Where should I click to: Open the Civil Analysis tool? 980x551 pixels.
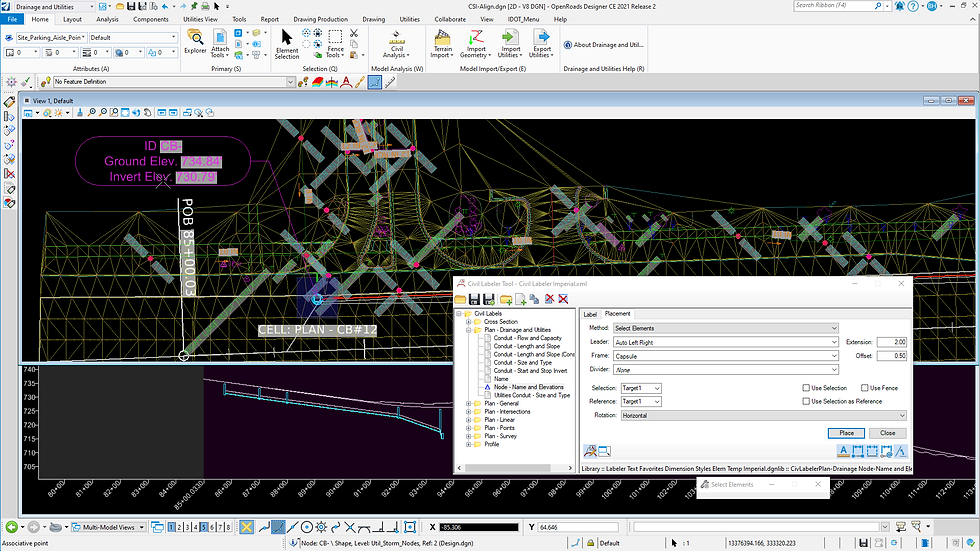coord(396,41)
